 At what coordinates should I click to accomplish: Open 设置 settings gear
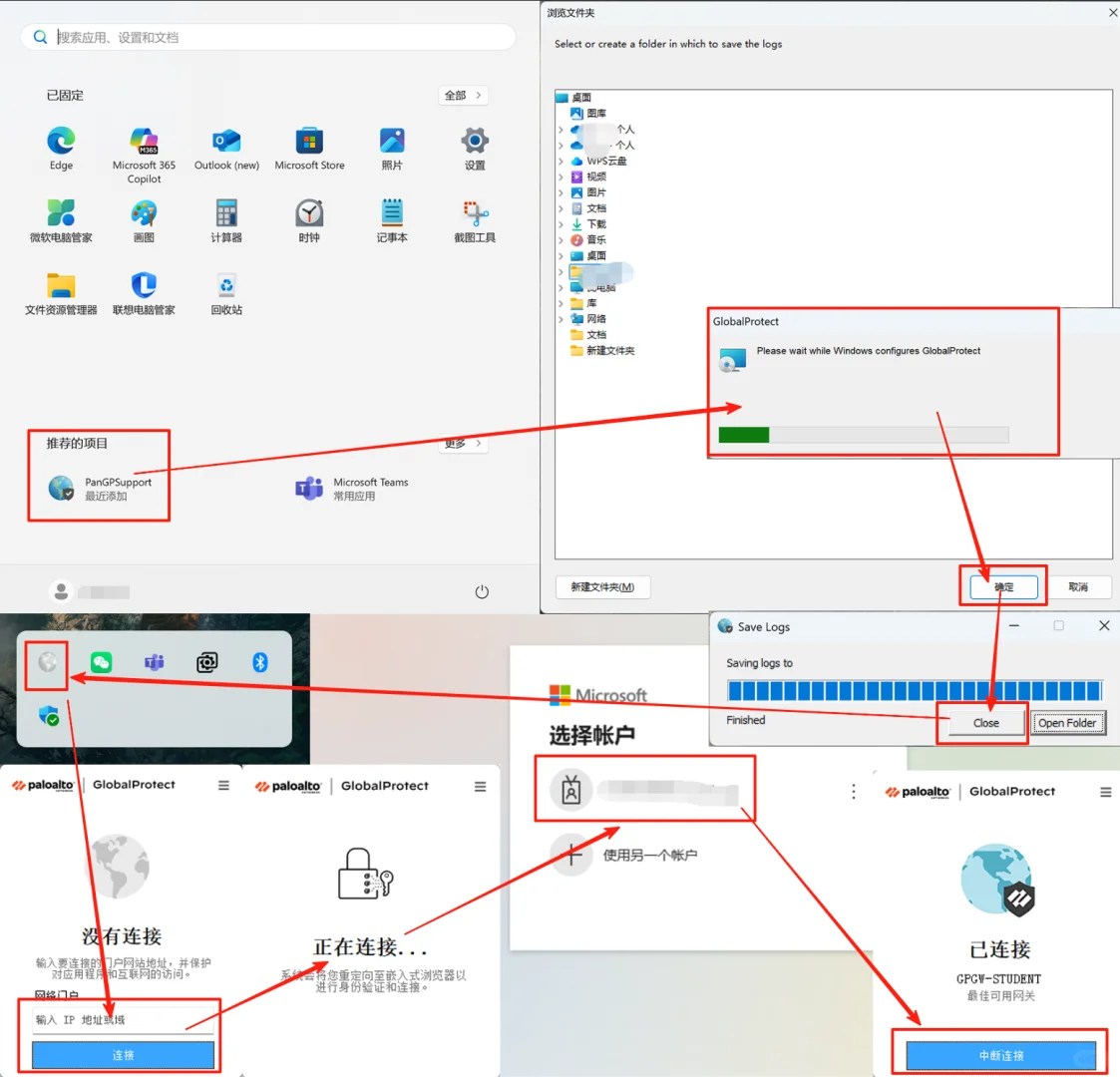pyautogui.click(x=475, y=148)
